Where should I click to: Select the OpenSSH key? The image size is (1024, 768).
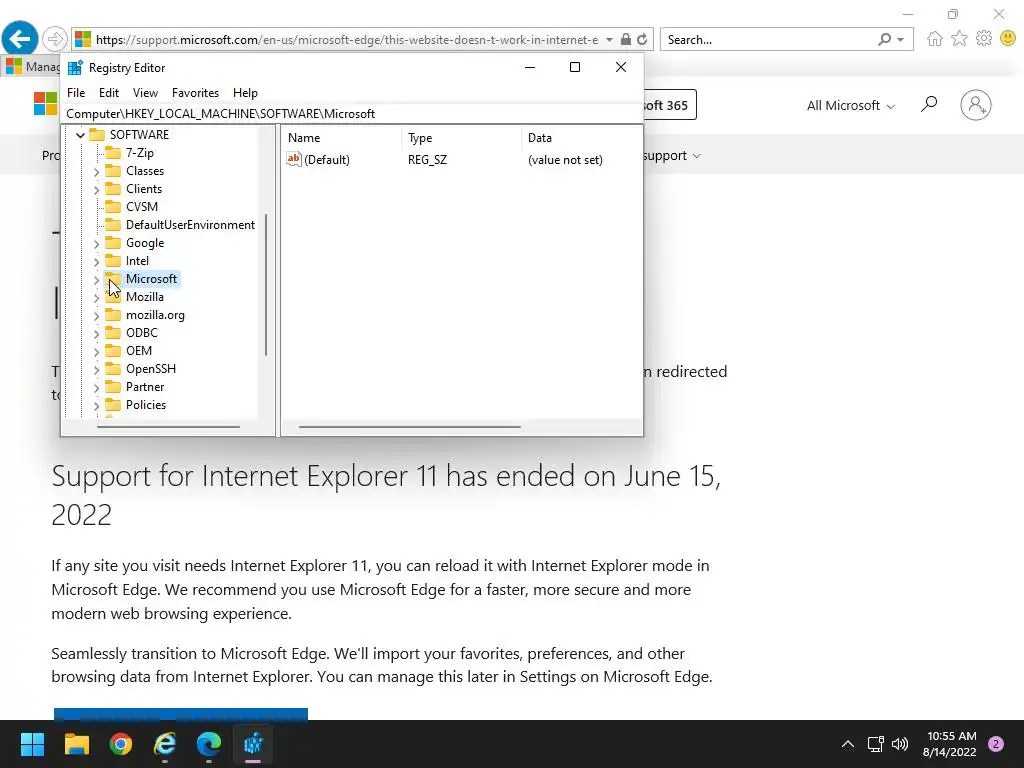click(151, 368)
